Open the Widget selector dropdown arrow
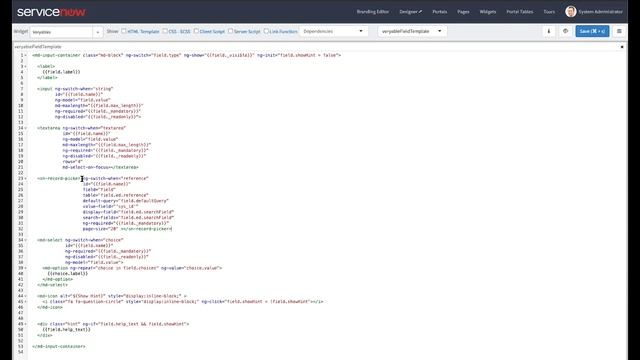 tap(98, 32)
